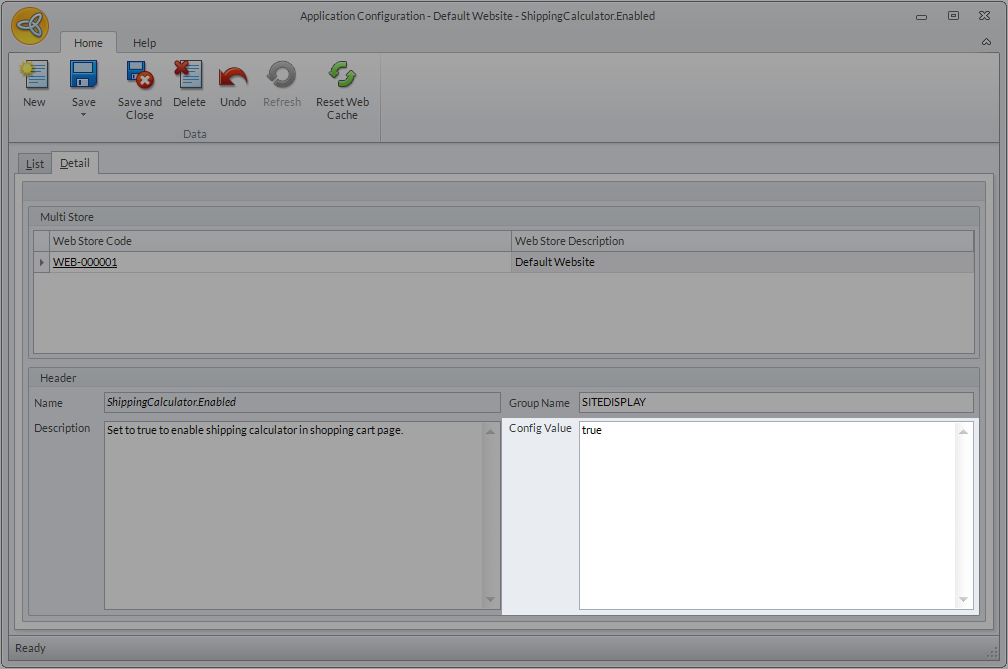Click the Data ribbon group label
Screen dimensions: 1008x669
[x=195, y=134]
